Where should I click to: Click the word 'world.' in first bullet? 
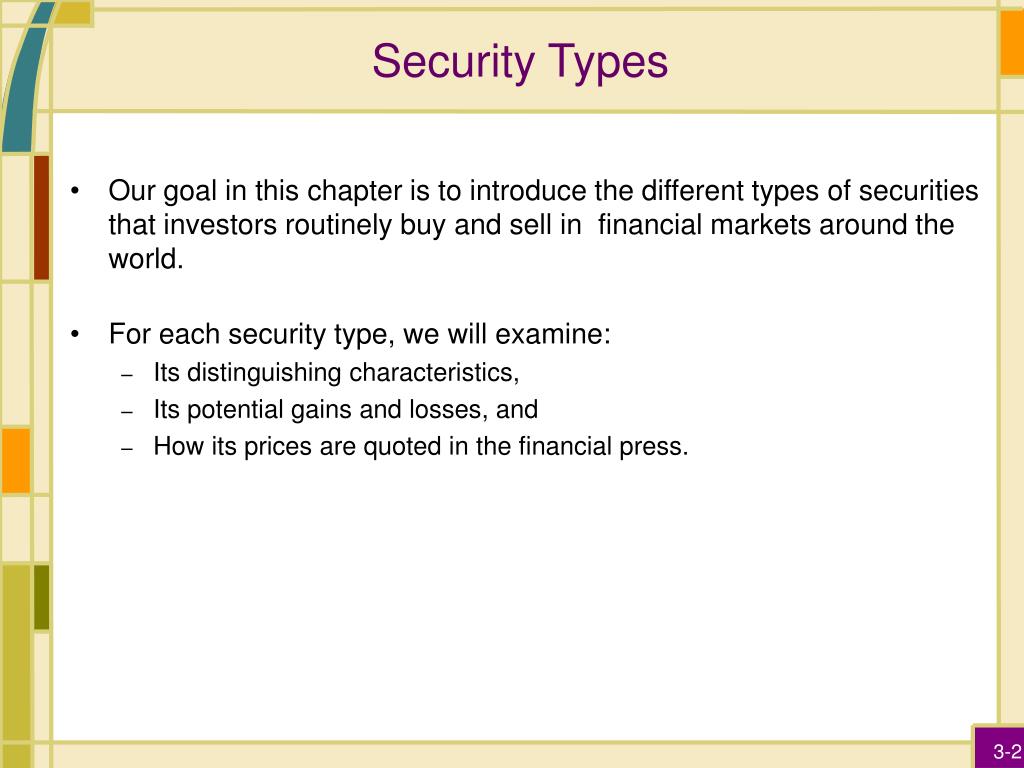click(146, 259)
